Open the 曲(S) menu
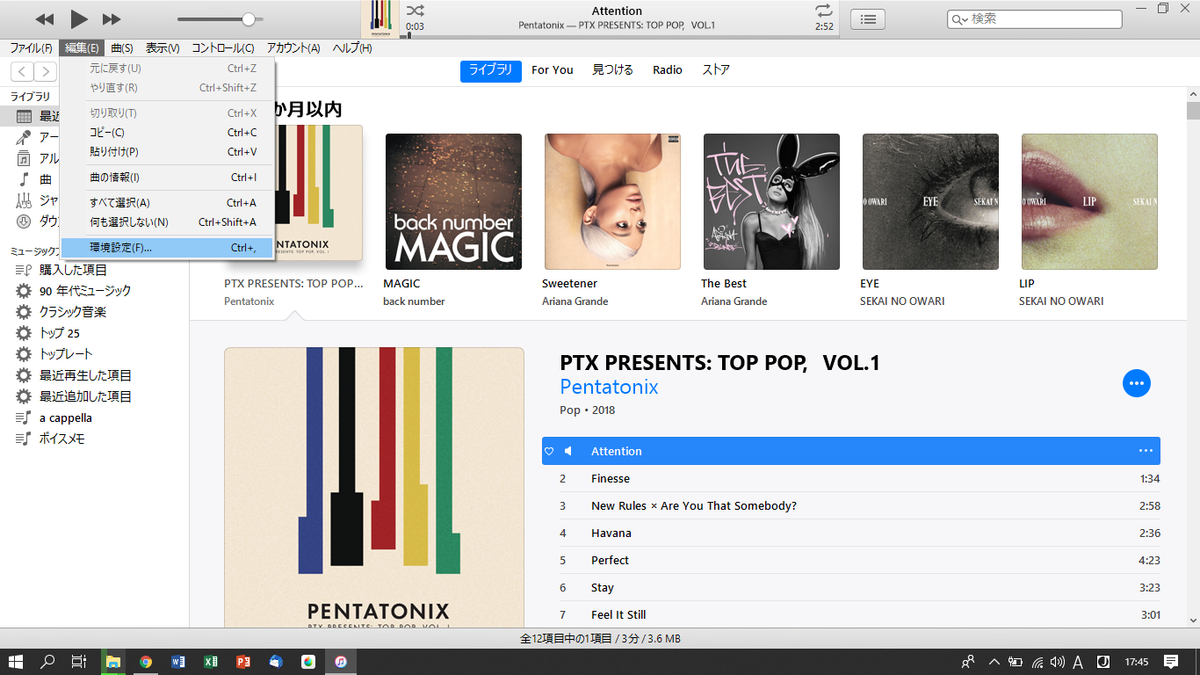Image resolution: width=1200 pixels, height=675 pixels. (x=122, y=48)
